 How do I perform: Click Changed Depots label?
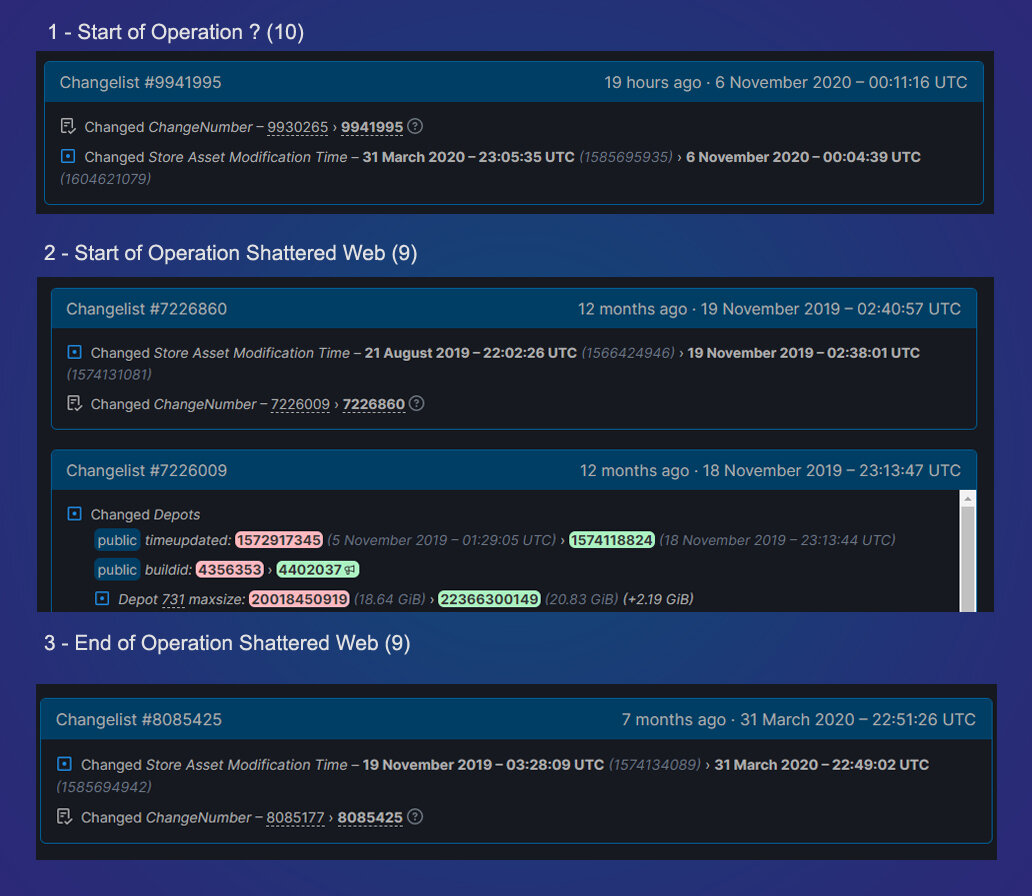click(145, 515)
